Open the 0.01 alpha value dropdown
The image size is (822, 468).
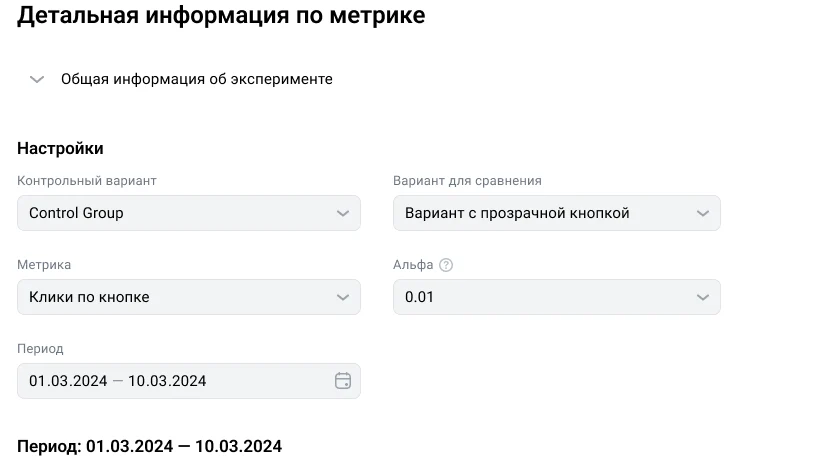point(557,297)
